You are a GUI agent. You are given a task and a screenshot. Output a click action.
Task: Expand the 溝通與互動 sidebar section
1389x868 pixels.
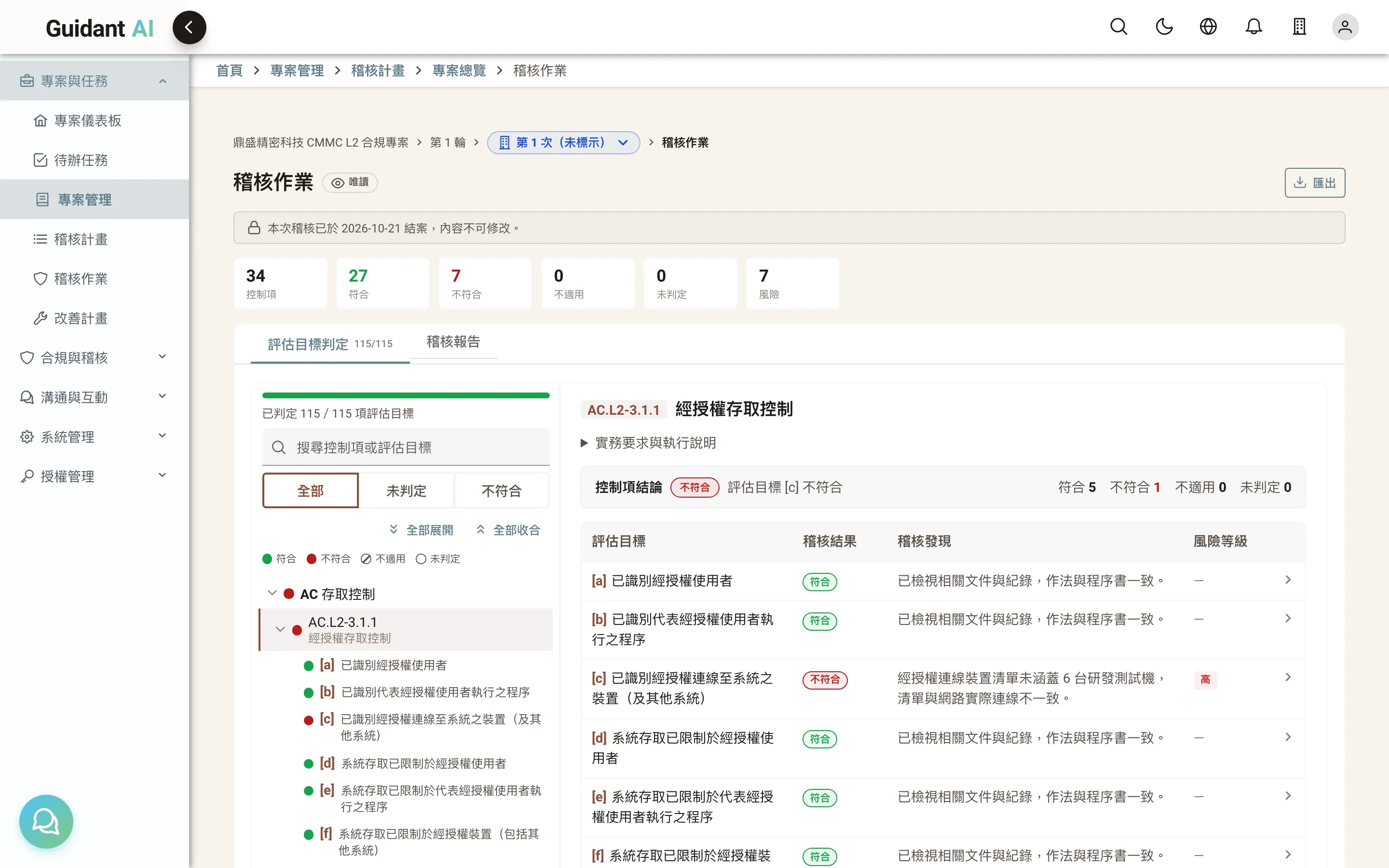coord(94,397)
